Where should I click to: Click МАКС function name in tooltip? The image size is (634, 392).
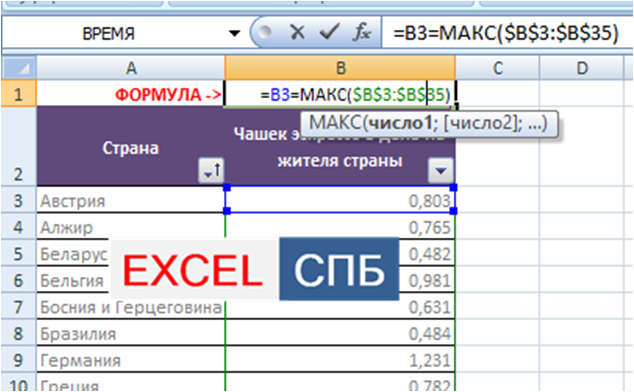point(335,123)
